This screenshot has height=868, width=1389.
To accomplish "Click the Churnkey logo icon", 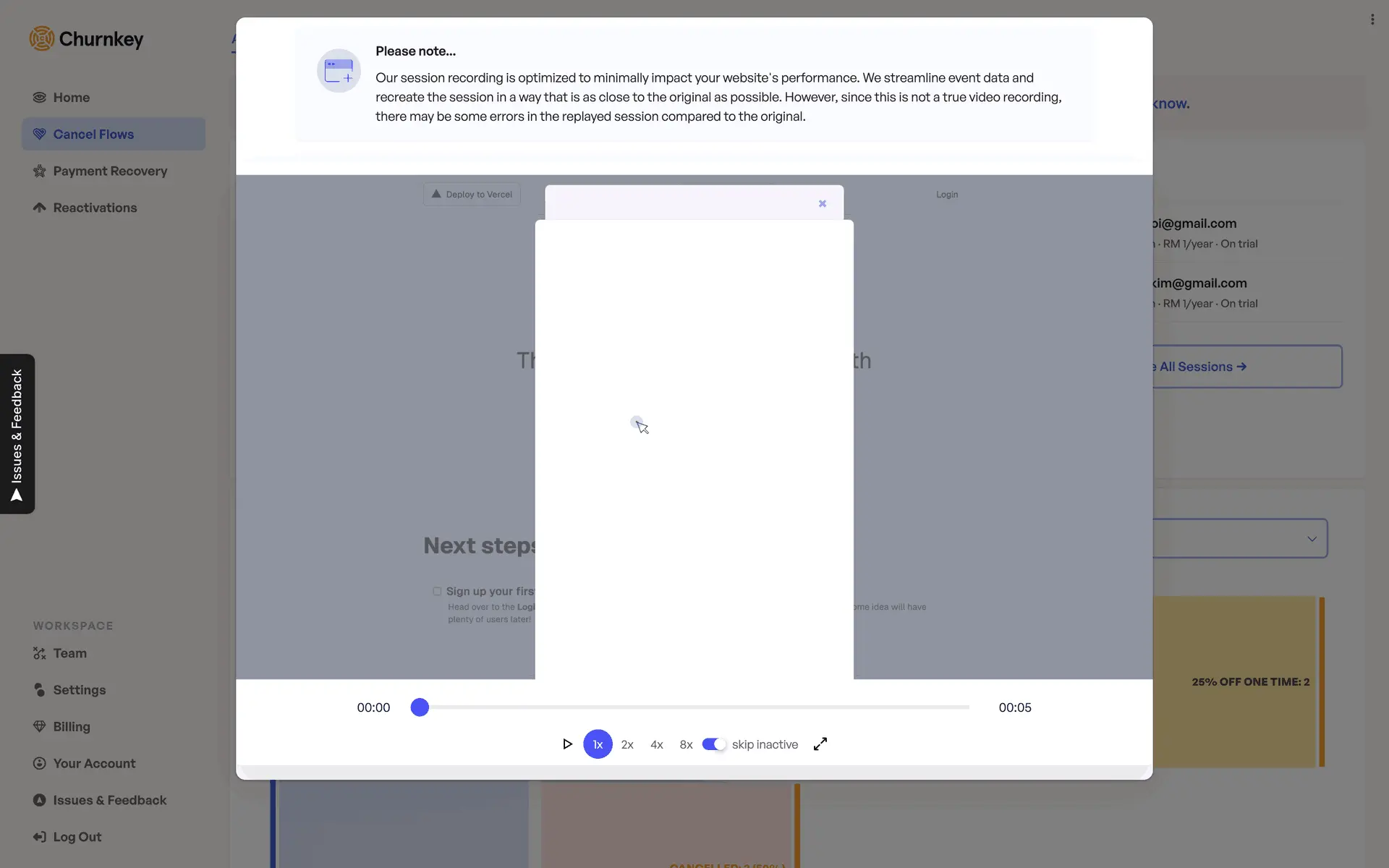I will 42,39.
